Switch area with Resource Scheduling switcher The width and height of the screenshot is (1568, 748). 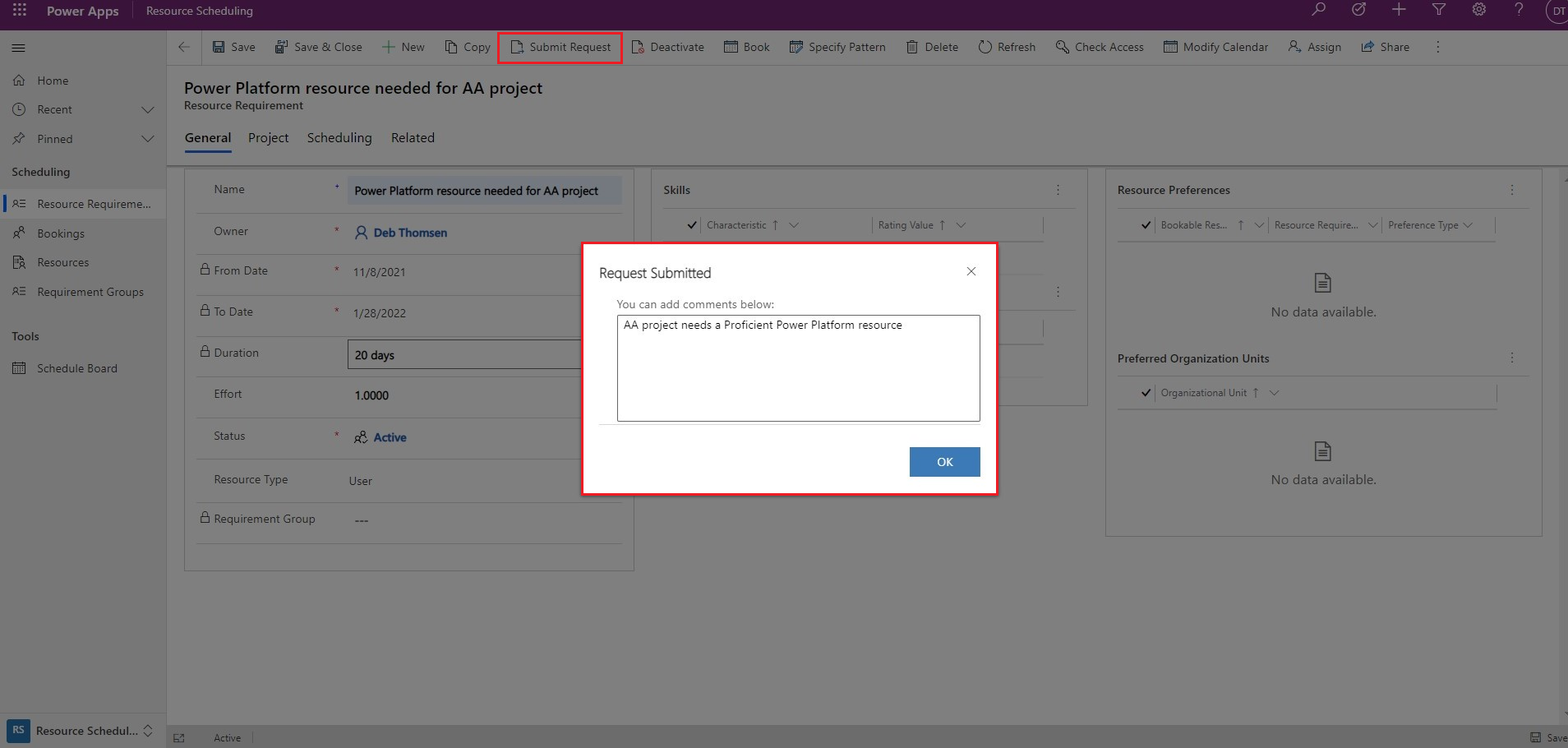click(83, 731)
